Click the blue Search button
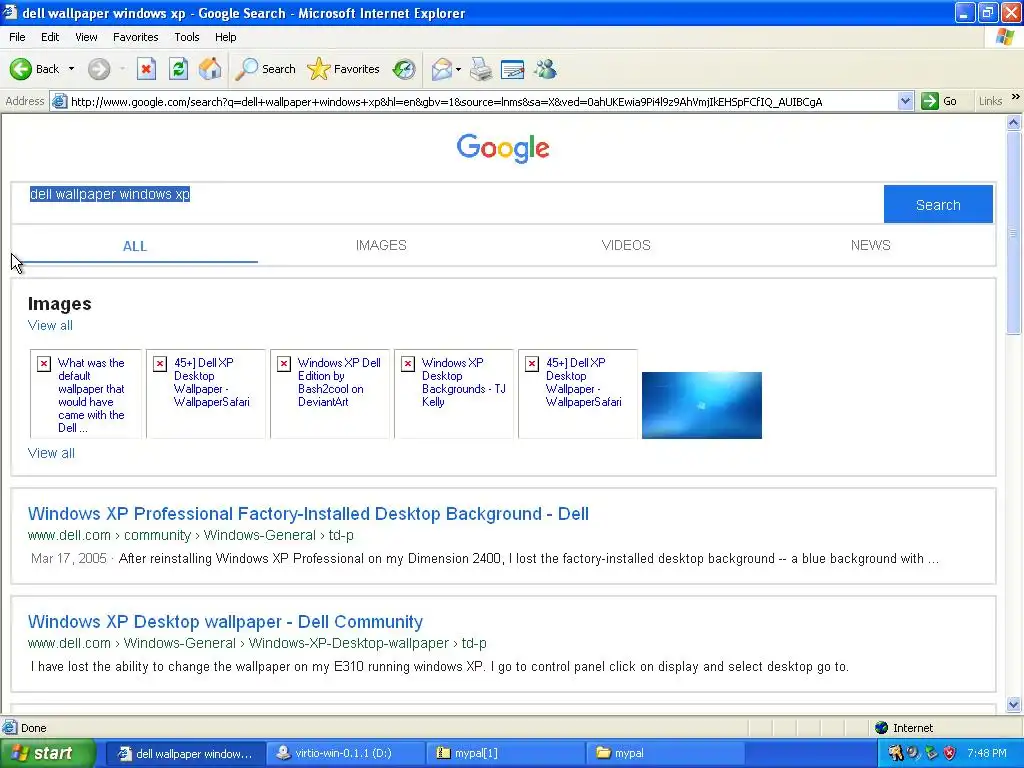1024x768 pixels. pos(938,204)
